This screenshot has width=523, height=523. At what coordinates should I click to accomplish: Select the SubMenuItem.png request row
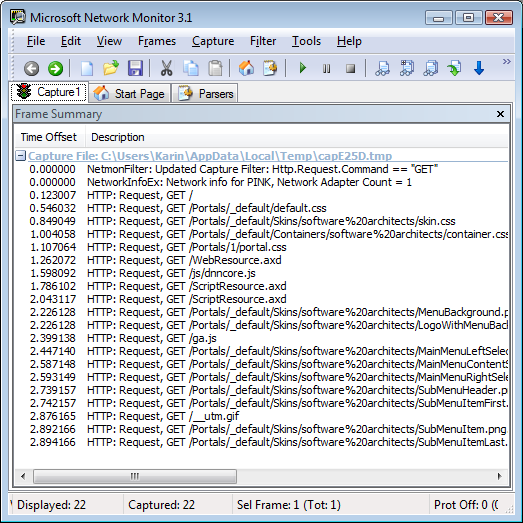[262, 429]
